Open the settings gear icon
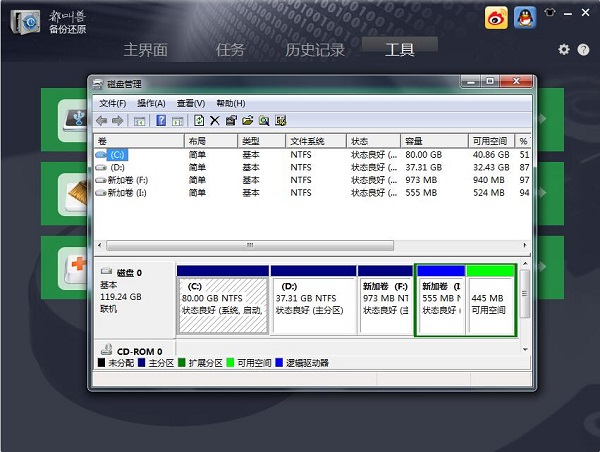This screenshot has width=600, height=452. (x=563, y=49)
